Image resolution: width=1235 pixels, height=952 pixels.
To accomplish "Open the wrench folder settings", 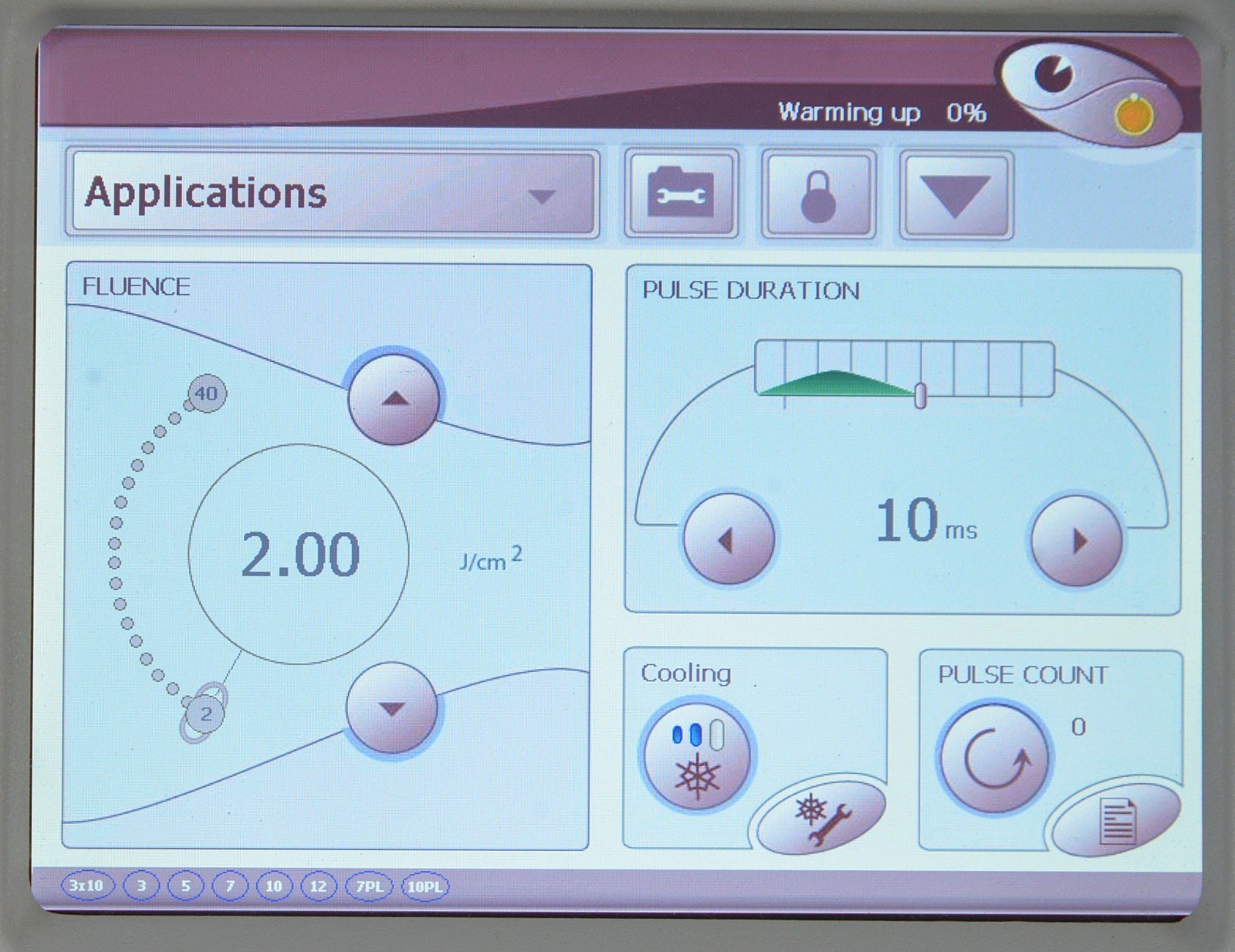I will point(680,194).
